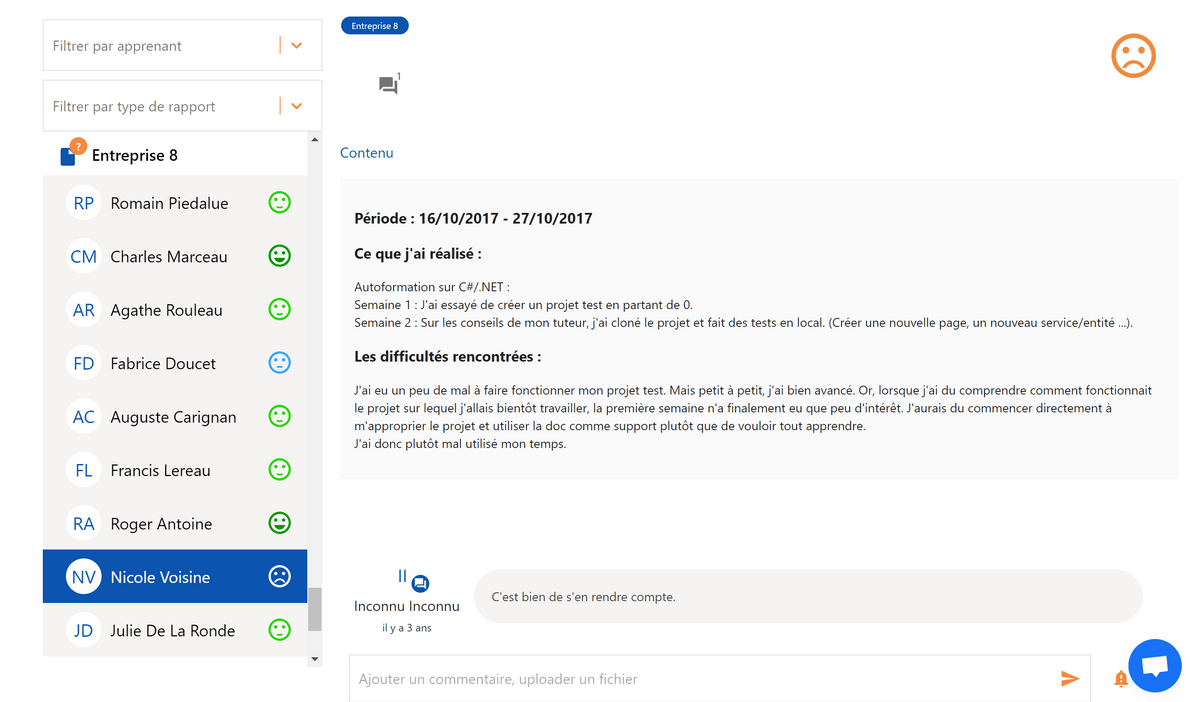Image resolution: width=1200 pixels, height=702 pixels.
Task: Click Auguste Carignan's smiley icon
Action: [280, 416]
